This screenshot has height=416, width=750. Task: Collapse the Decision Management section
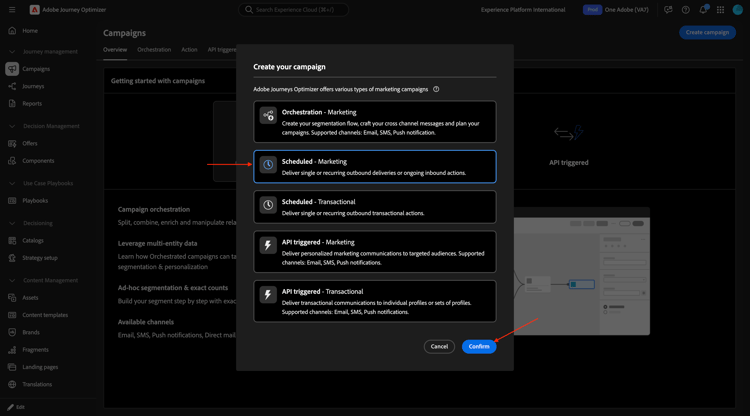click(x=12, y=126)
